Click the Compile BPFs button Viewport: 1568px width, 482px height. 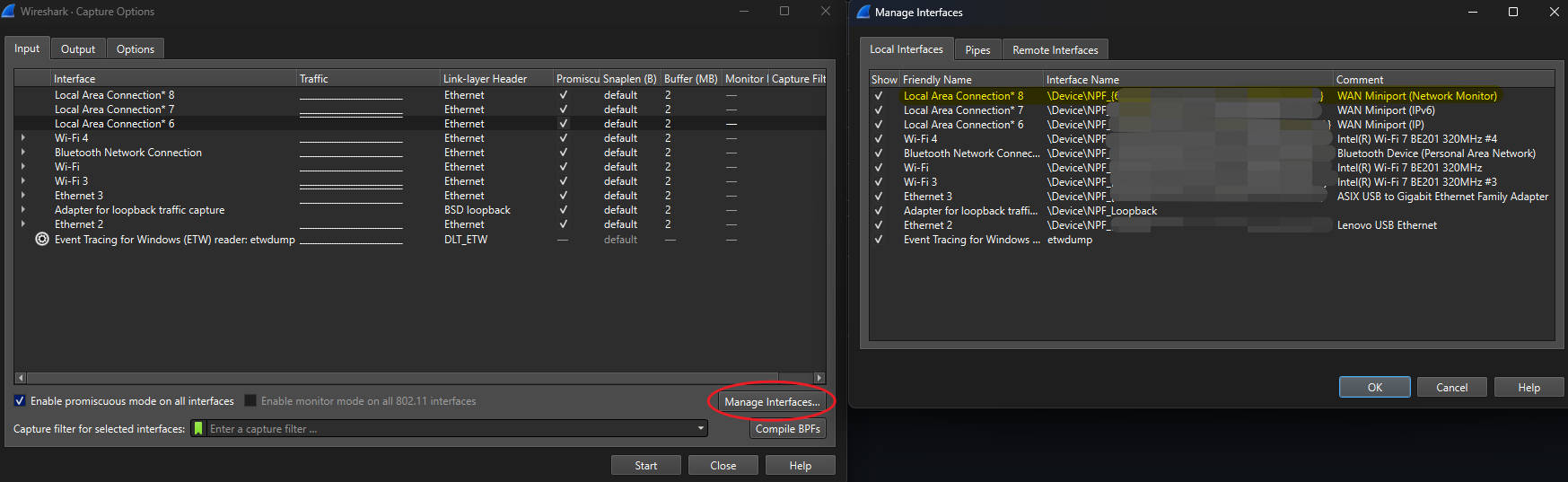[788, 429]
